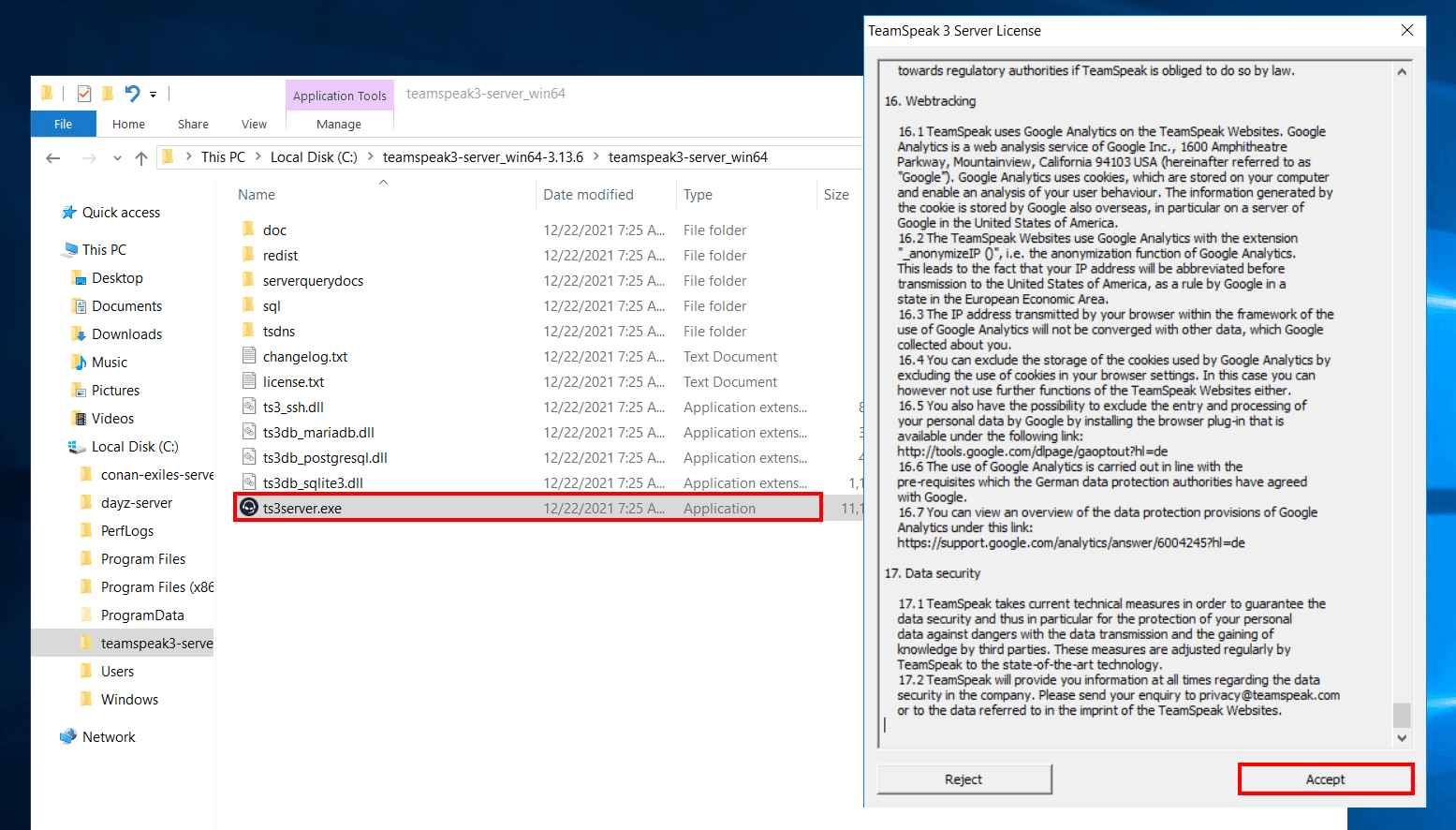Click the ts3server.exe TeamSpeak icon
The width and height of the screenshot is (1456, 830).
(x=249, y=508)
